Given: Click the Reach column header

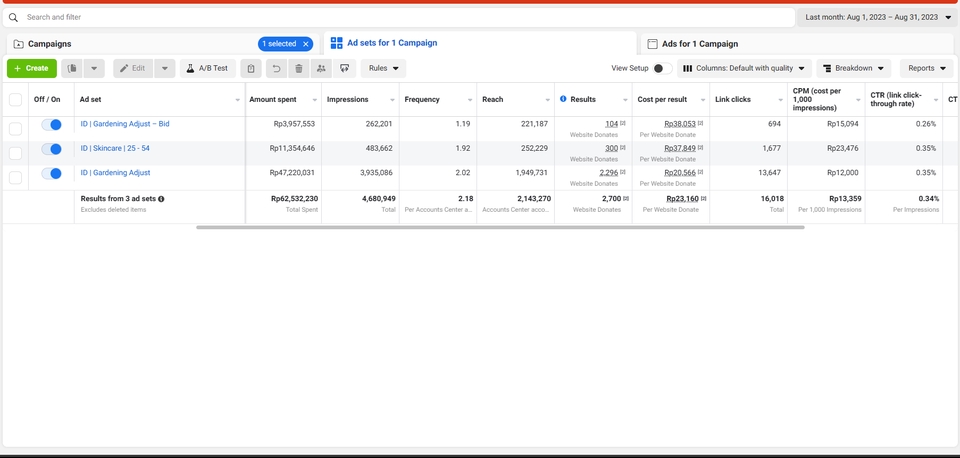Looking at the screenshot, I should (492, 99).
